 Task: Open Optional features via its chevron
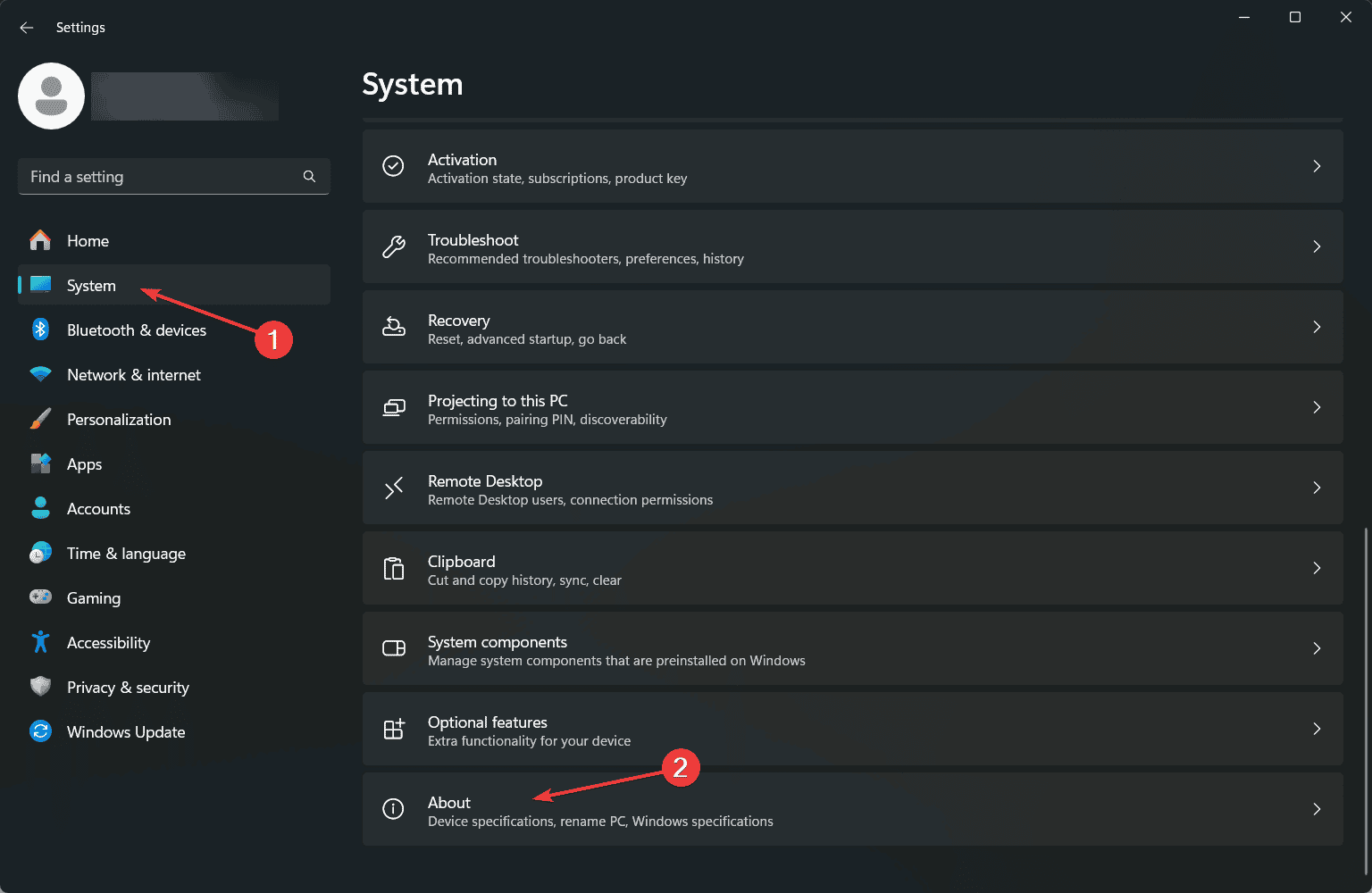[x=1317, y=729]
